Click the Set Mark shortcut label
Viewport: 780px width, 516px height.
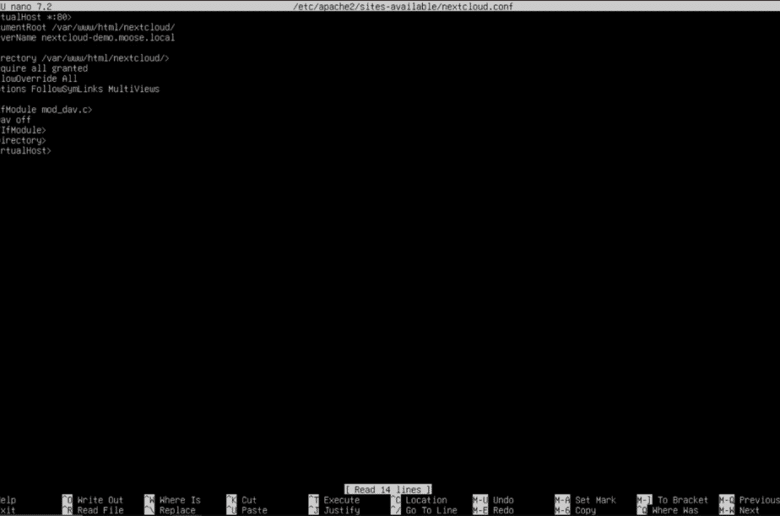pyautogui.click(x=595, y=500)
